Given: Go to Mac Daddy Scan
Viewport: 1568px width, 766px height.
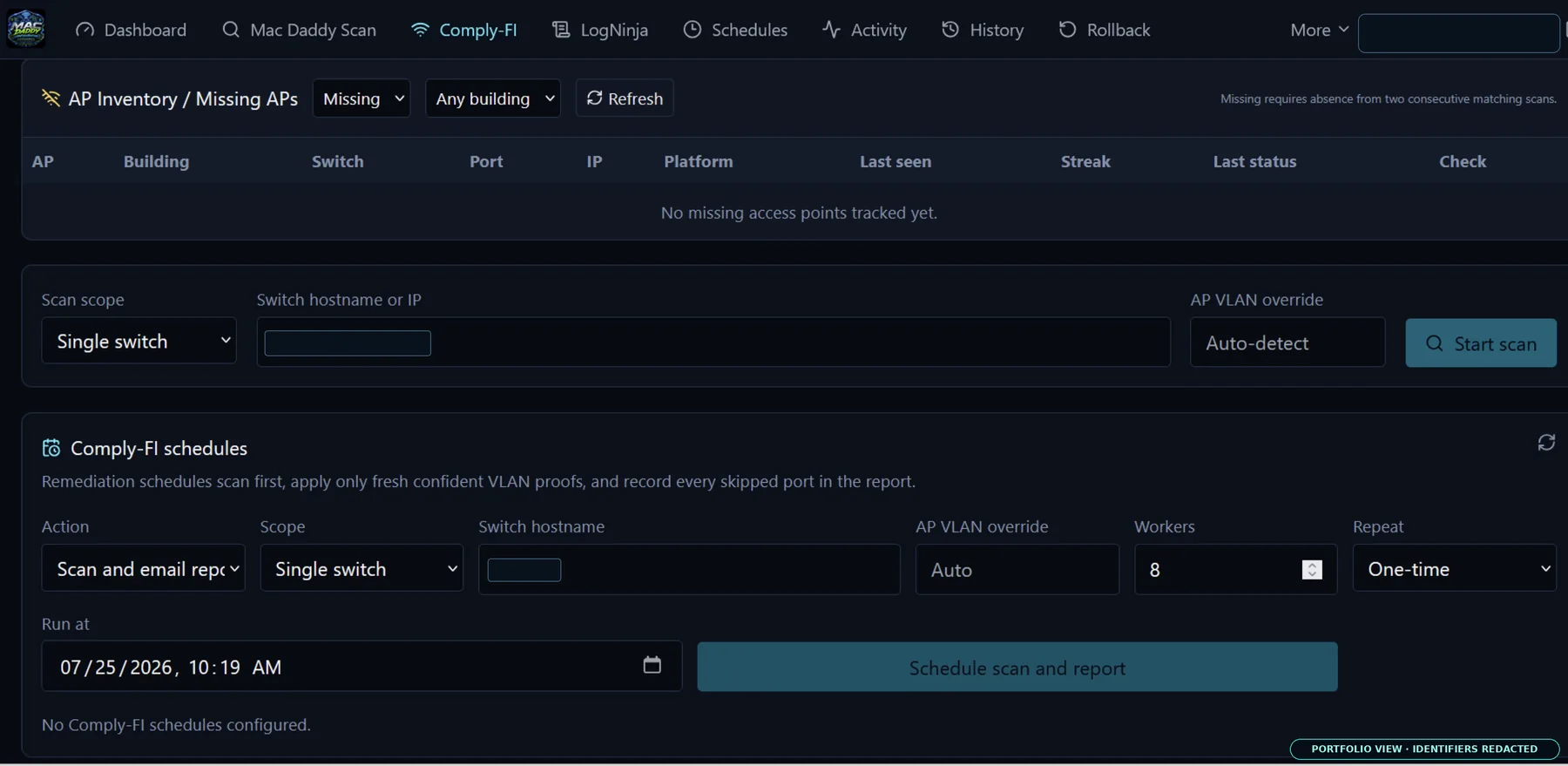Looking at the screenshot, I should (299, 30).
